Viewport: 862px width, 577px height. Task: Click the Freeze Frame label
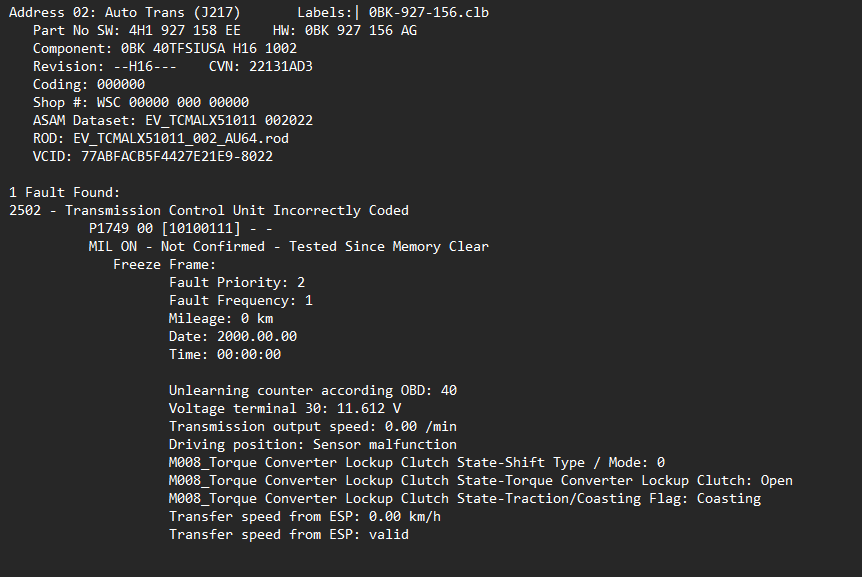(x=164, y=264)
